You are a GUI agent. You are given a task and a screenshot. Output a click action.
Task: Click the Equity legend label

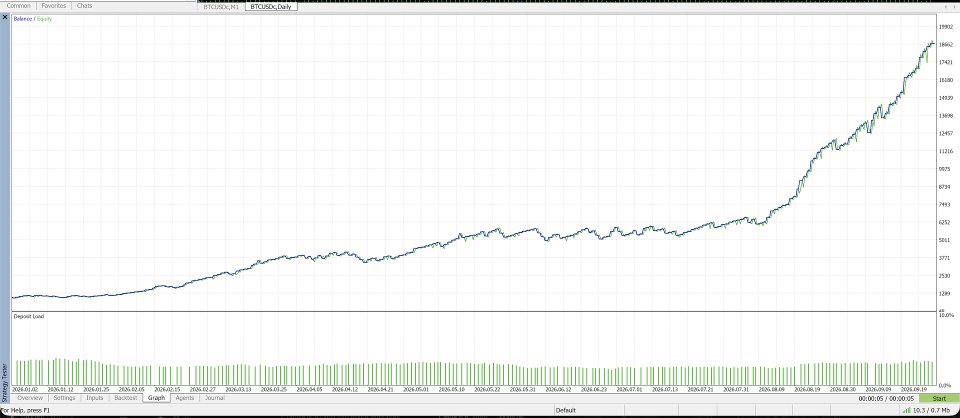(x=45, y=19)
